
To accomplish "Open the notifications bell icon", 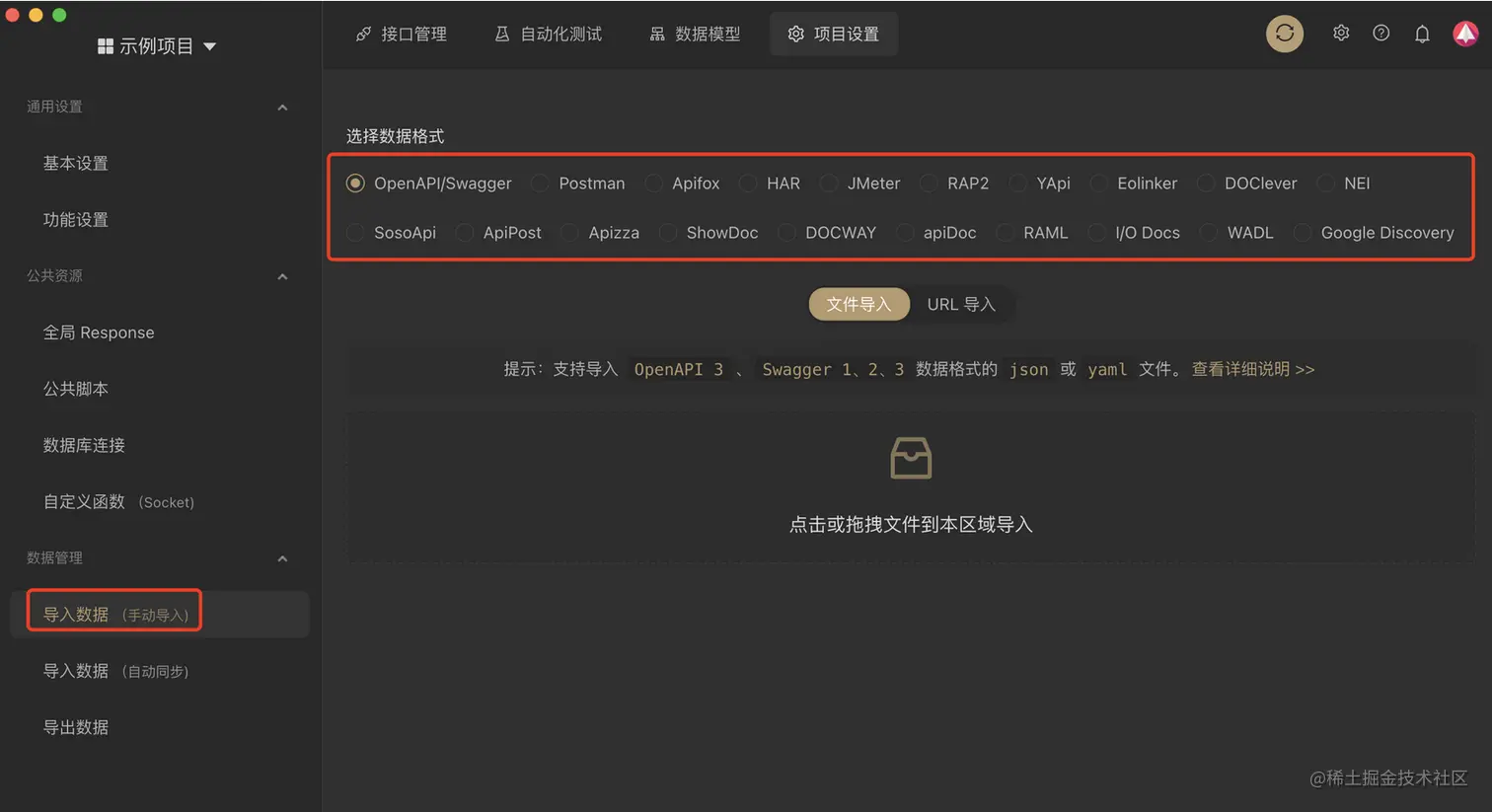I will tap(1422, 34).
